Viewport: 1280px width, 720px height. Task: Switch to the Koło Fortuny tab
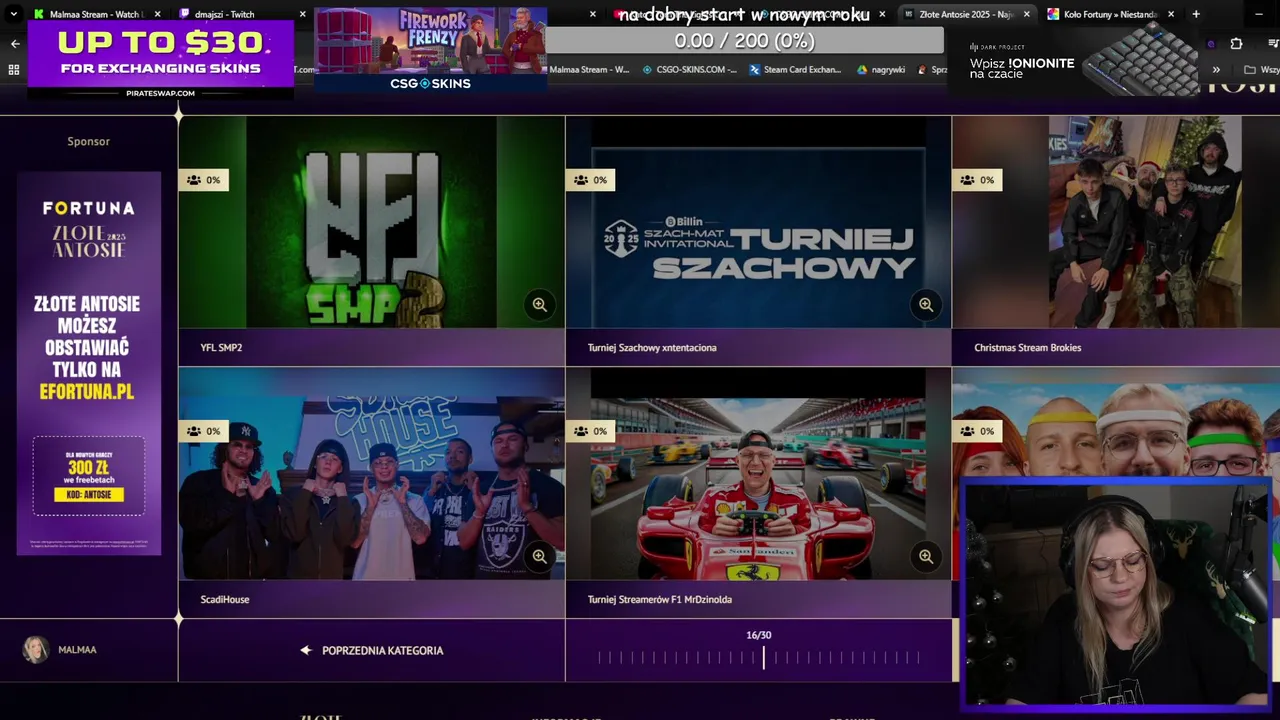click(x=1110, y=14)
